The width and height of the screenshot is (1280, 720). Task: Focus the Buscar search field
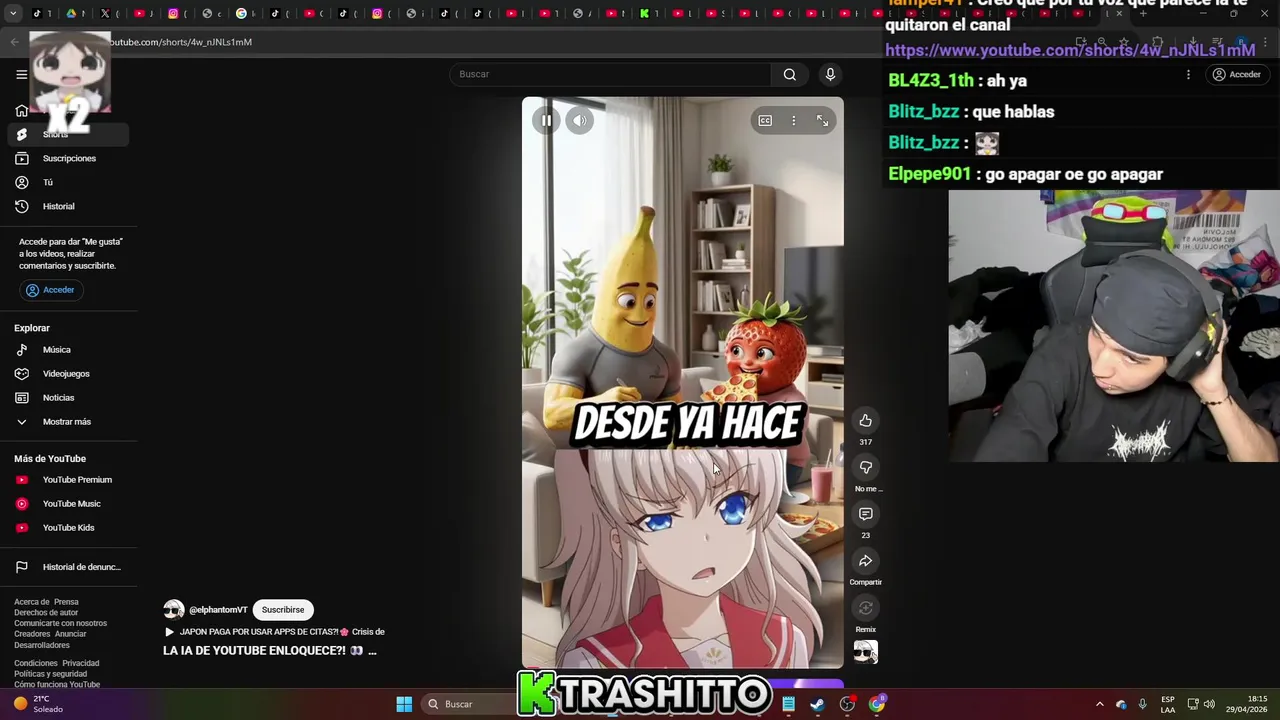tap(610, 74)
